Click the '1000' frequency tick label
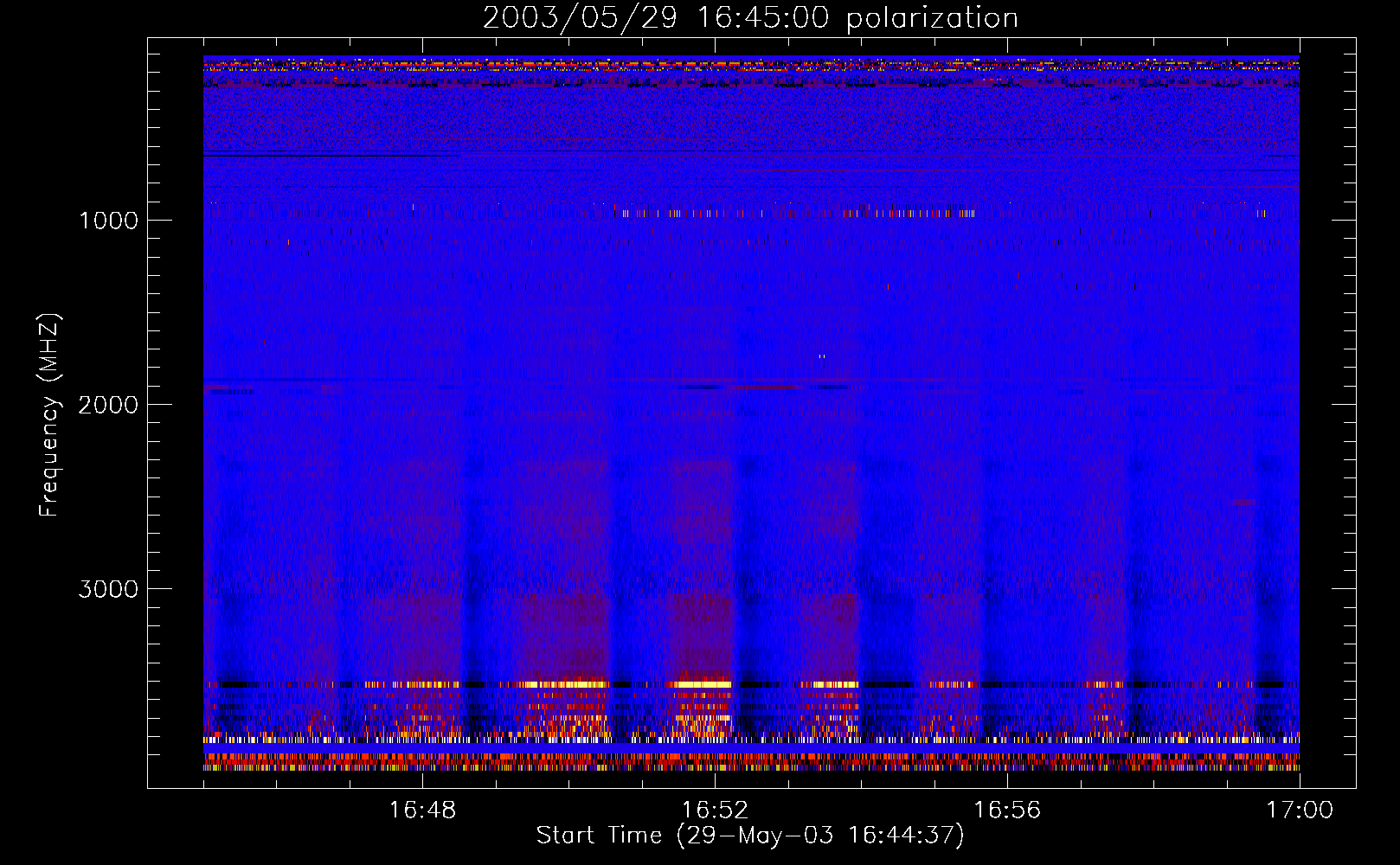Image resolution: width=1400 pixels, height=865 pixels. (x=109, y=221)
